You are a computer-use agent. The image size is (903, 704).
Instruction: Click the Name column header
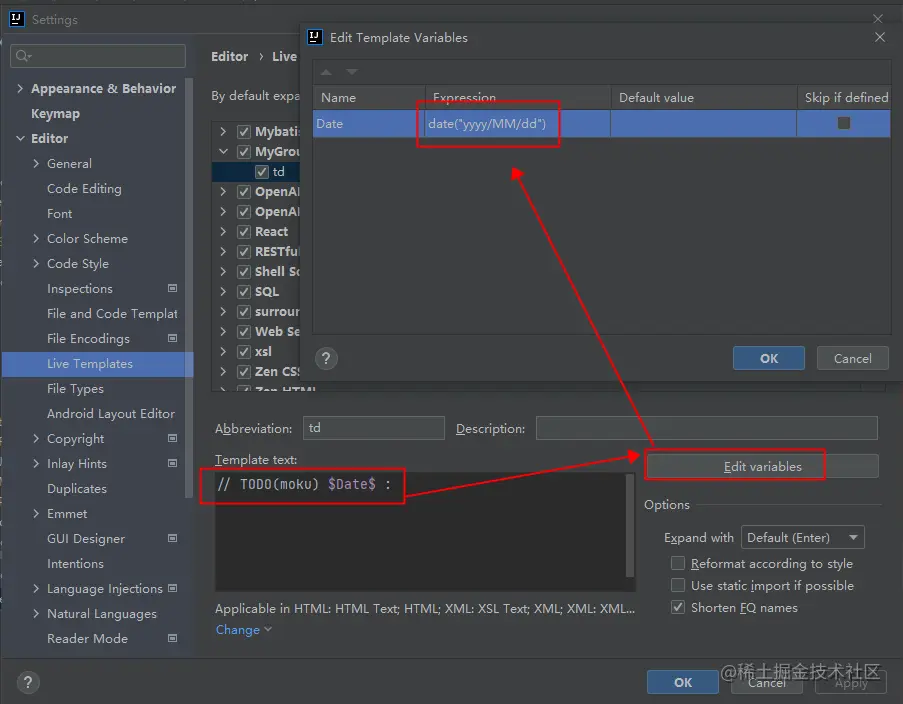pos(369,97)
